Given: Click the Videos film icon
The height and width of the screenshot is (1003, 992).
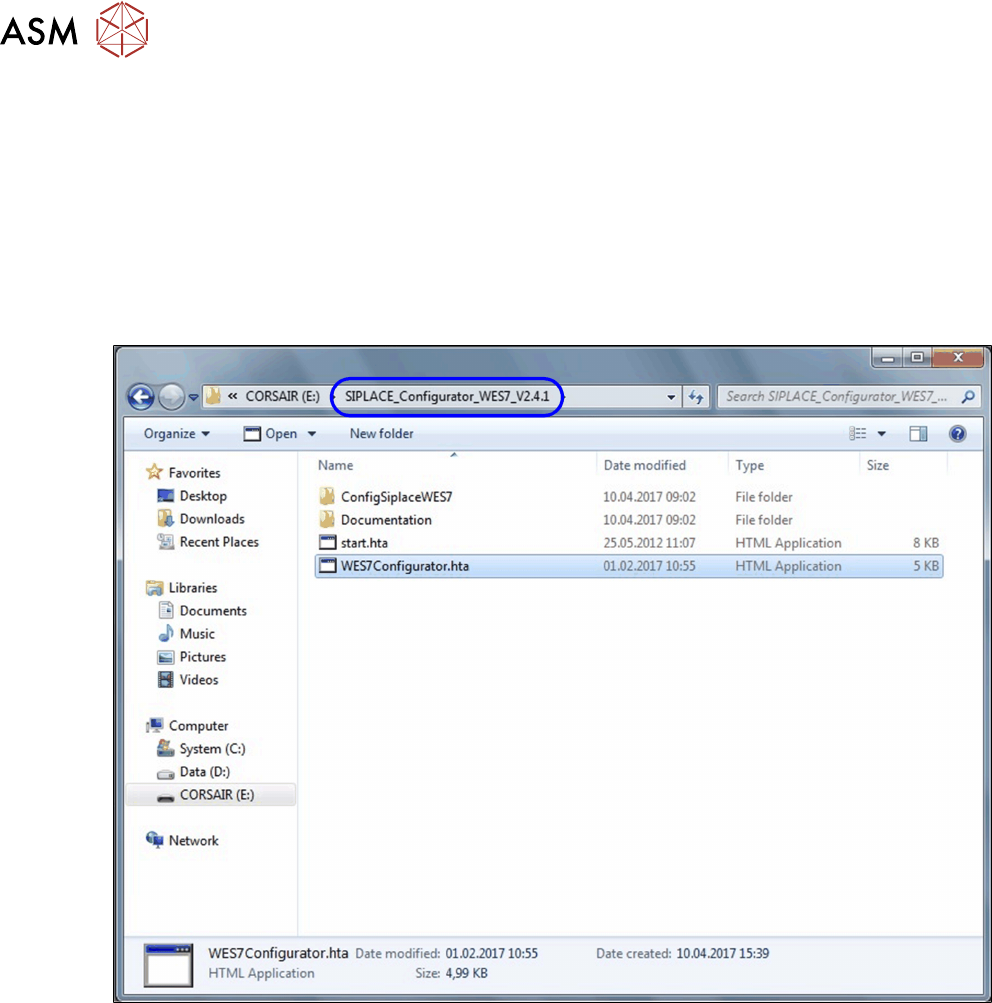Looking at the screenshot, I should click(x=166, y=679).
